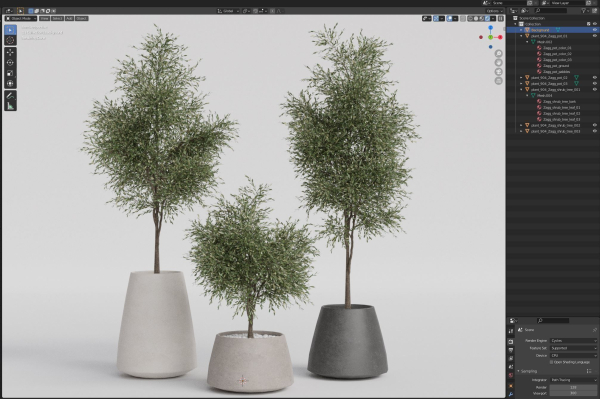Hide the background object in outliner
Screen dimensions: 600x399
pos(595,30)
